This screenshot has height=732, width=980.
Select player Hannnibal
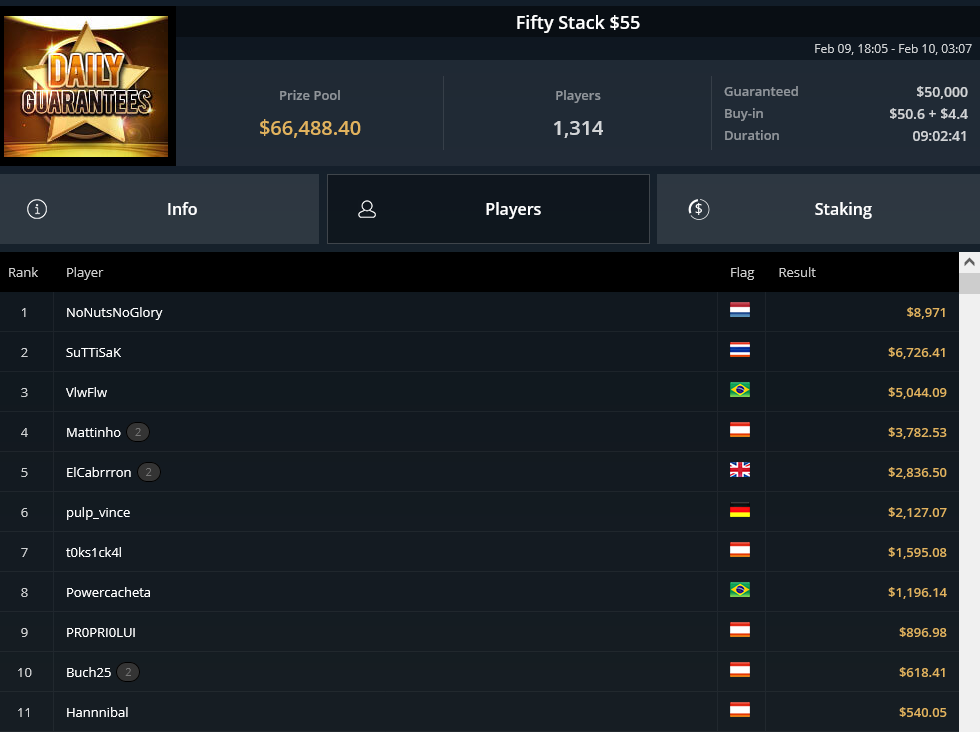click(x=97, y=713)
